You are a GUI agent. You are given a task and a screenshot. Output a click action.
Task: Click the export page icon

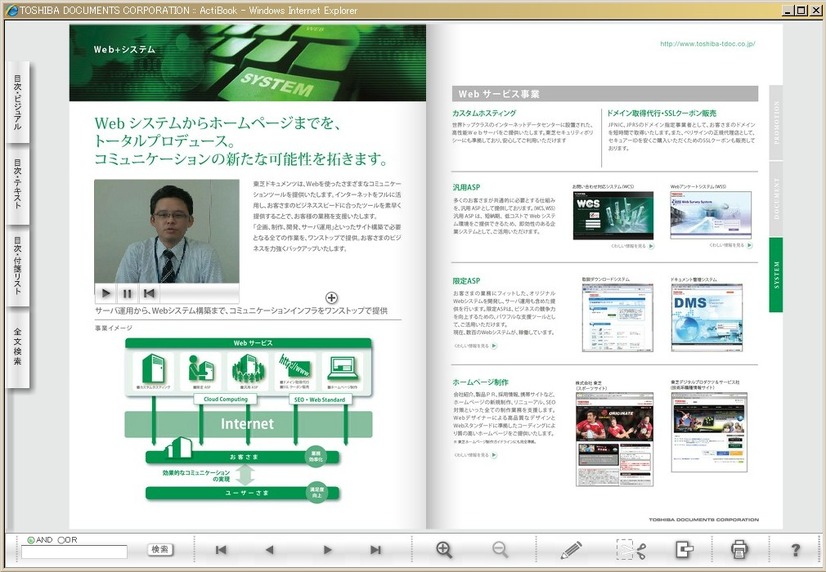point(684,549)
